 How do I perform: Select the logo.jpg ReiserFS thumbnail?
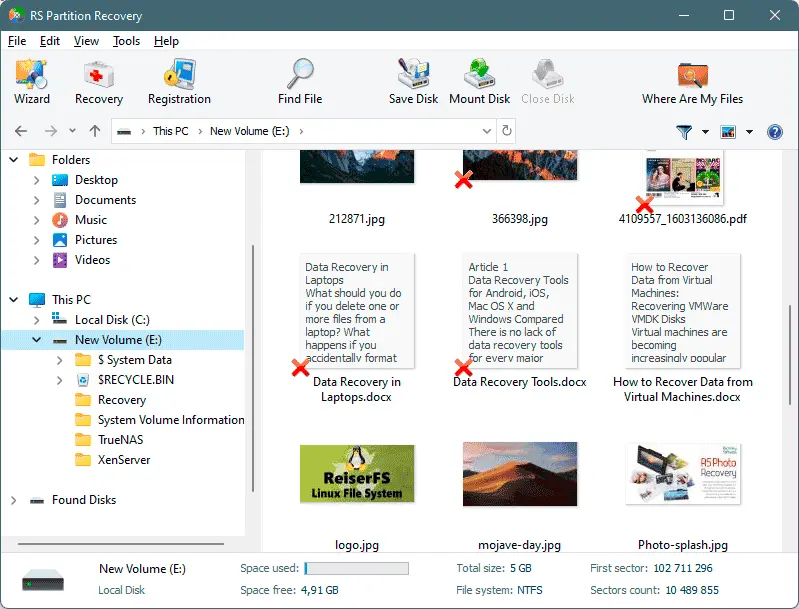click(x=357, y=473)
